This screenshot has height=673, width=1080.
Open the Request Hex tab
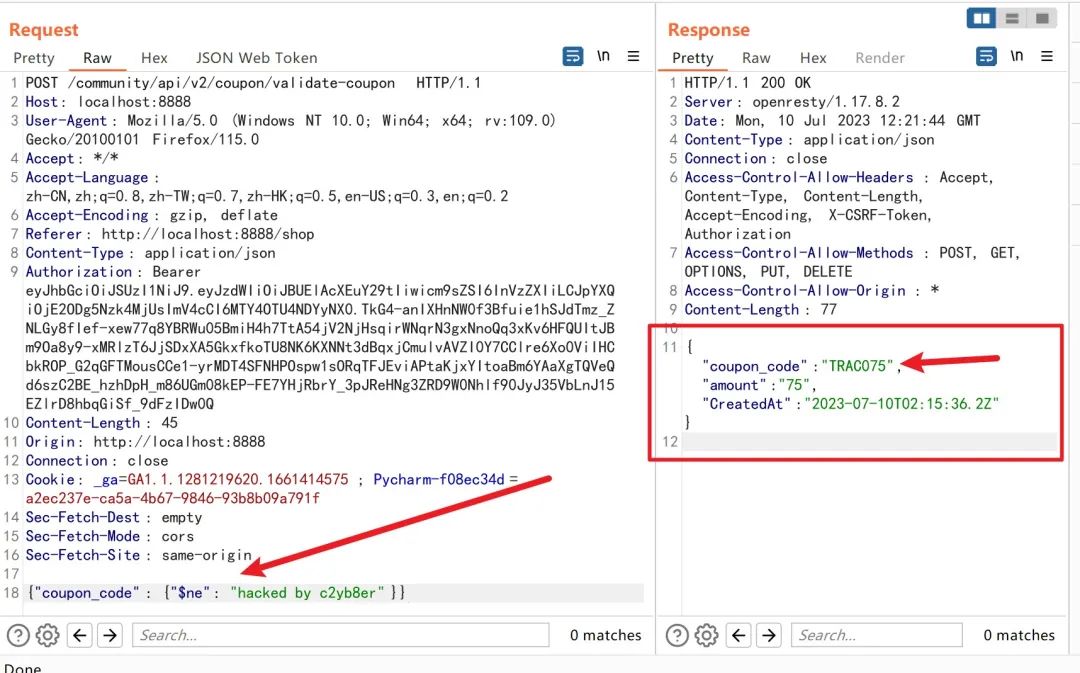click(x=154, y=58)
